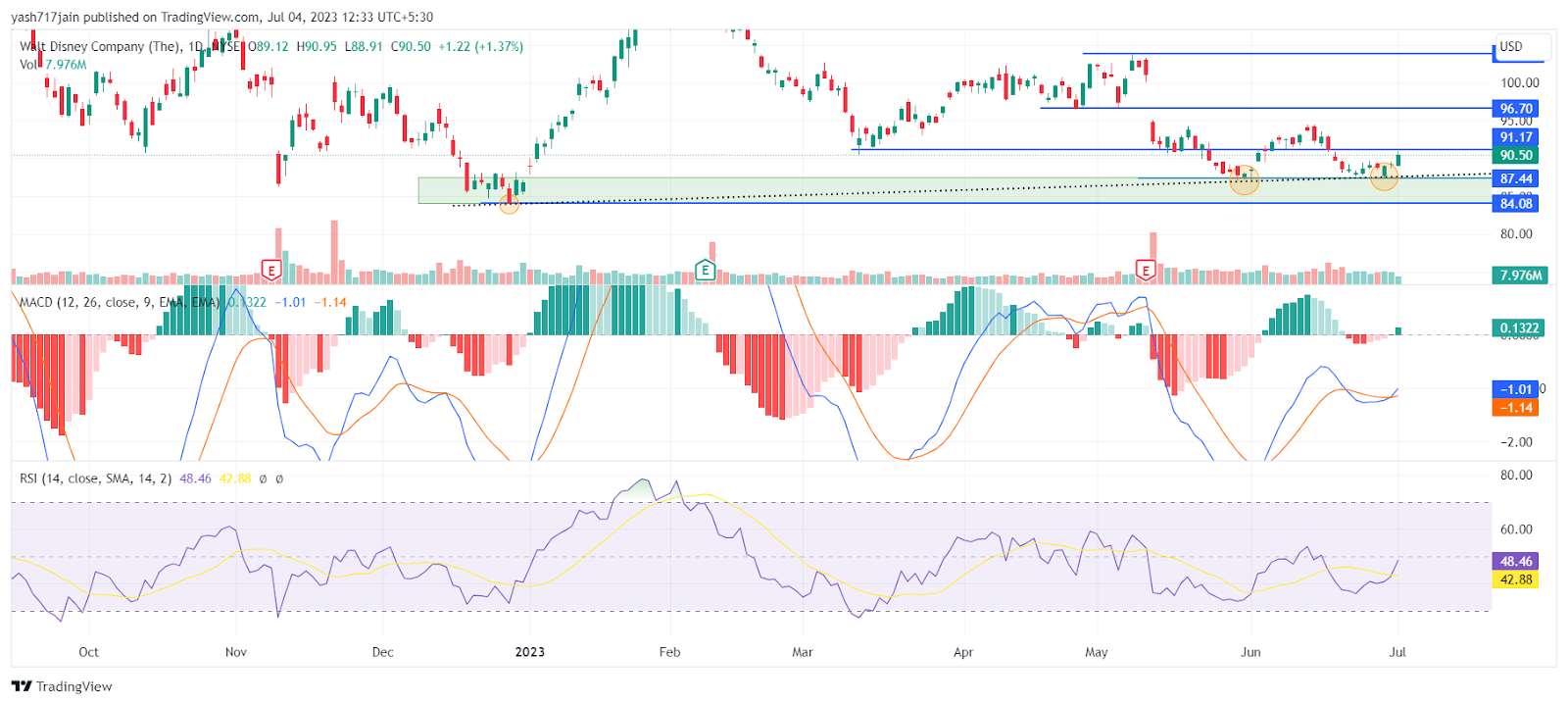The width and height of the screenshot is (1568, 705).
Task: Click the blue -1.01 MACD axis label
Action: (x=1516, y=389)
